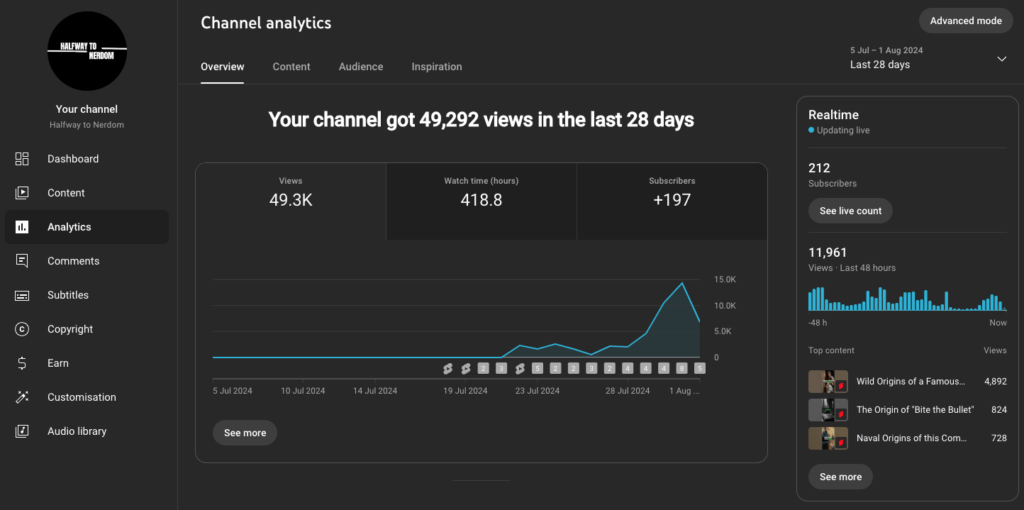Open Earn via the dollar icon
Viewport: 1024px width, 510px height.
(22, 363)
